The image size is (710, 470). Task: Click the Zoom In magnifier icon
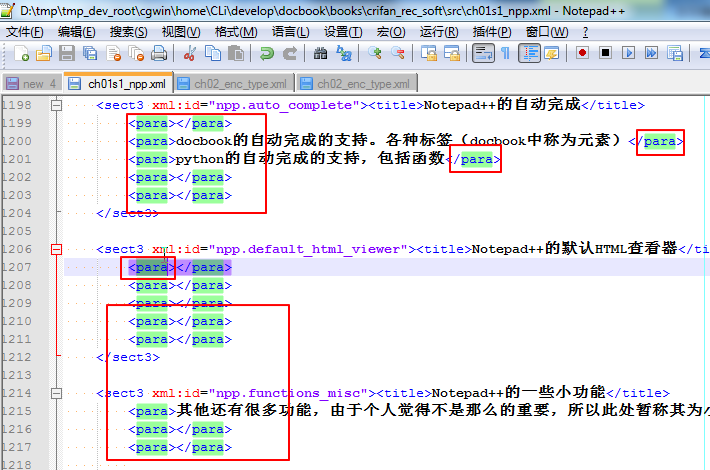click(375, 53)
